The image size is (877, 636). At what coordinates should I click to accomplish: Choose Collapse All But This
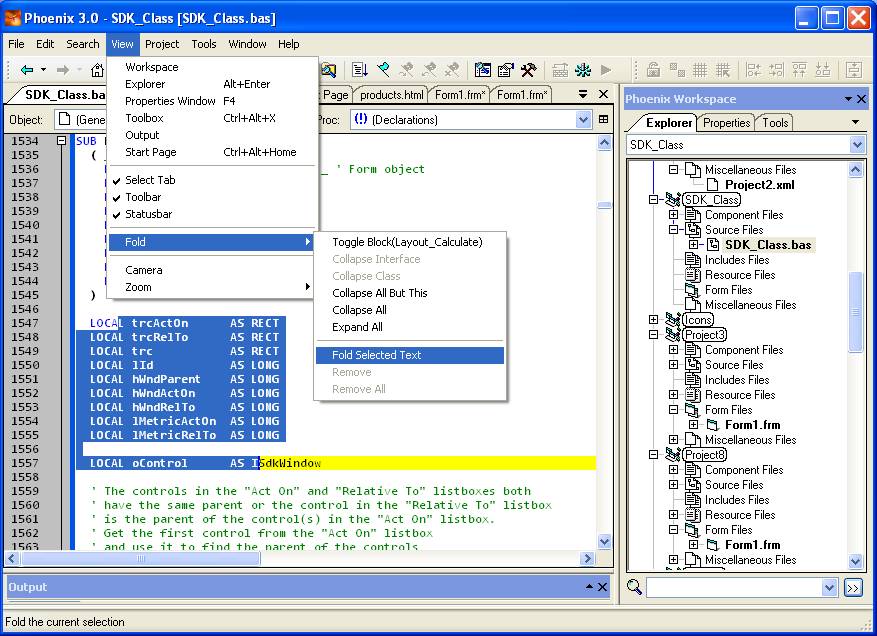(x=410, y=293)
